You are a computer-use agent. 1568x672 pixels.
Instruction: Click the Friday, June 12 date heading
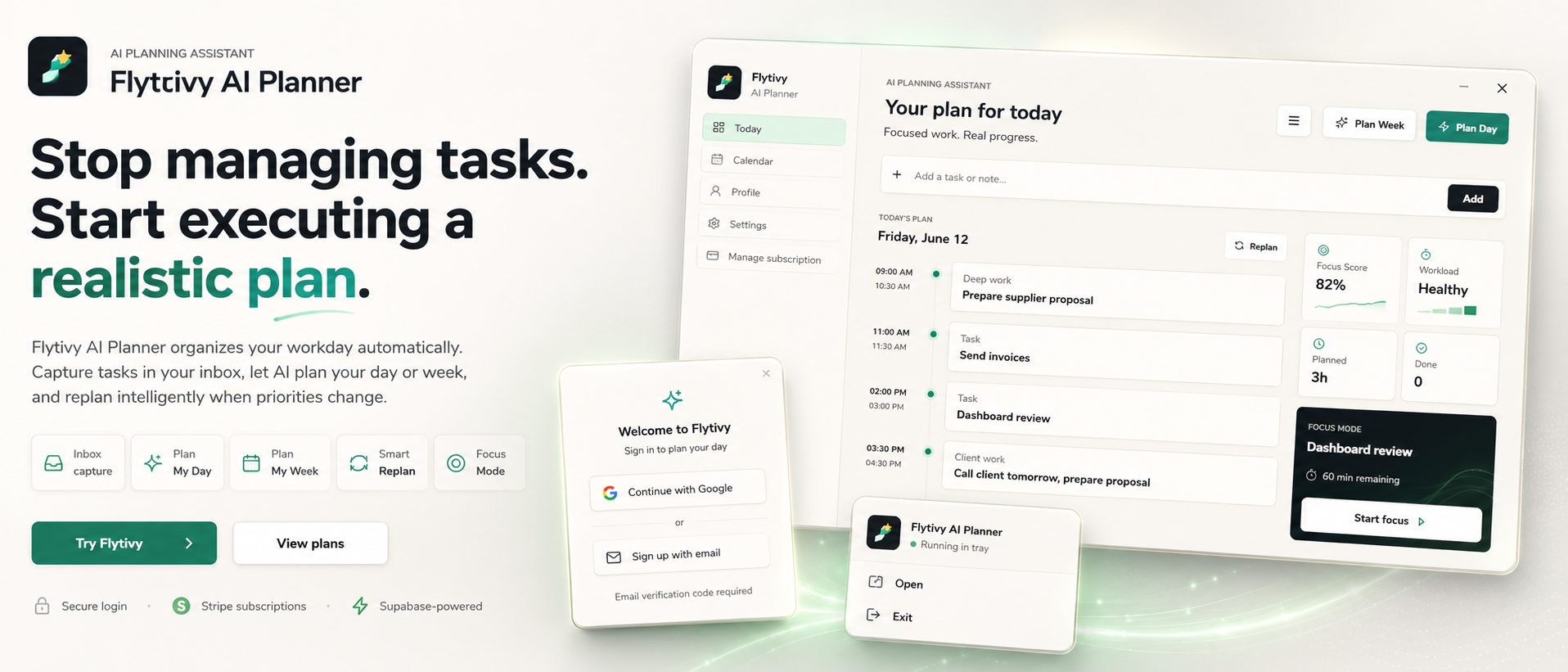(922, 237)
